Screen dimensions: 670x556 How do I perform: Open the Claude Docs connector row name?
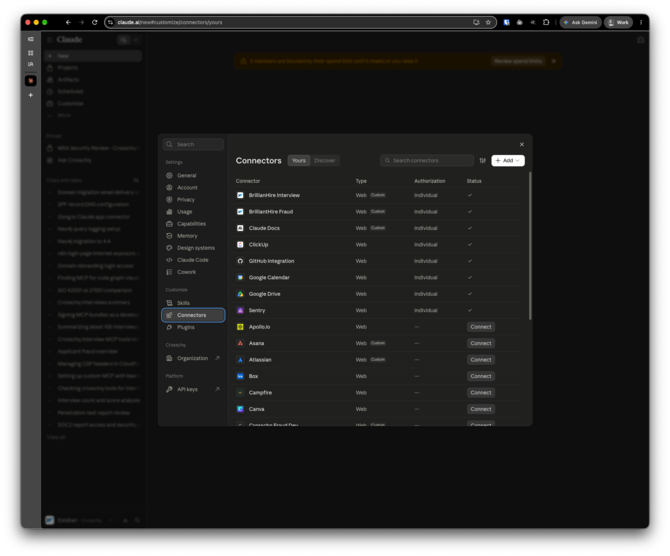pyautogui.click(x=264, y=228)
